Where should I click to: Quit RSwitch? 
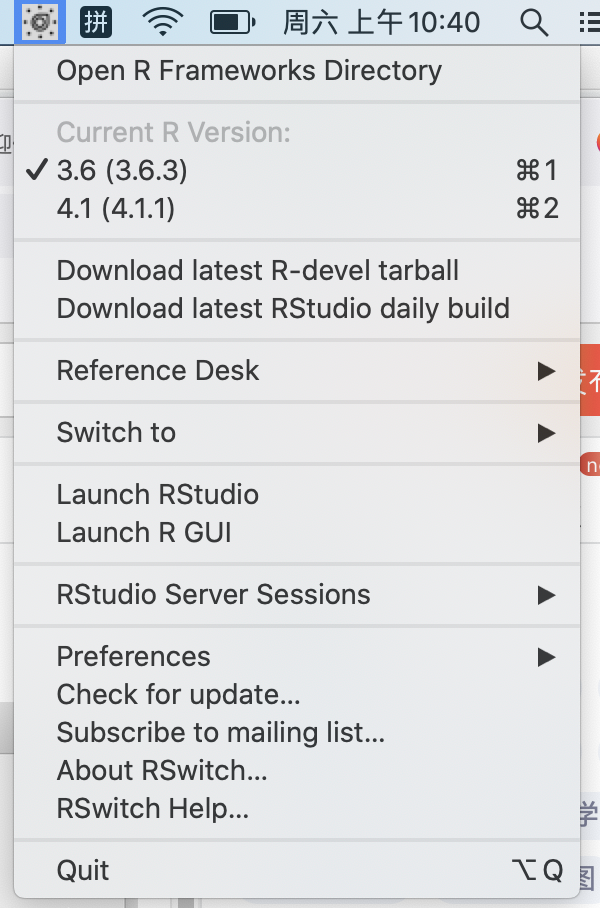pyautogui.click(x=82, y=870)
